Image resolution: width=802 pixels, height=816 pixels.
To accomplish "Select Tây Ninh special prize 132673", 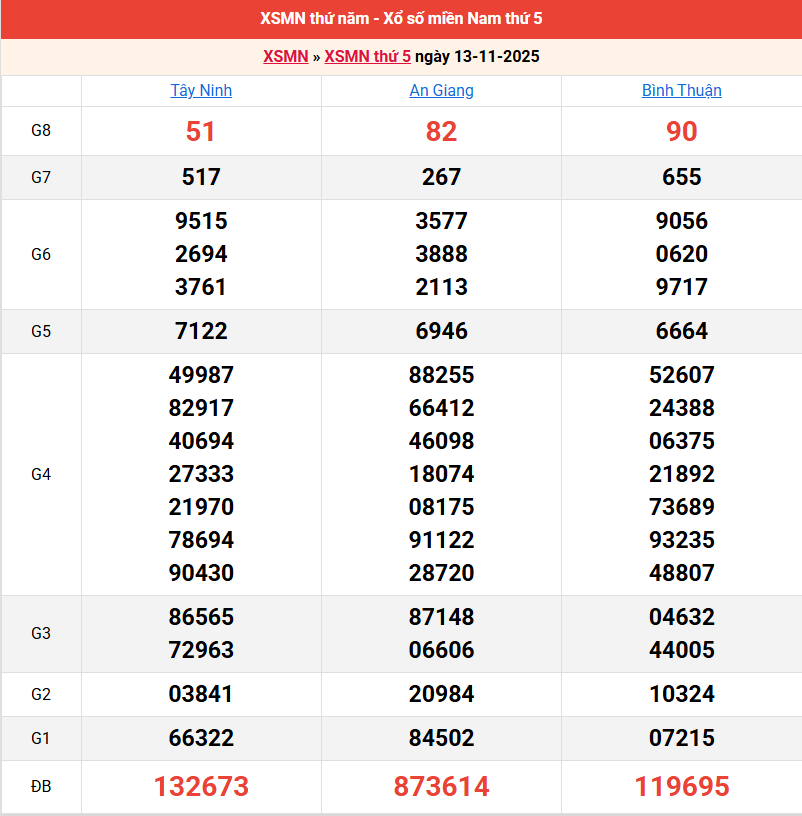I will pos(201,787).
